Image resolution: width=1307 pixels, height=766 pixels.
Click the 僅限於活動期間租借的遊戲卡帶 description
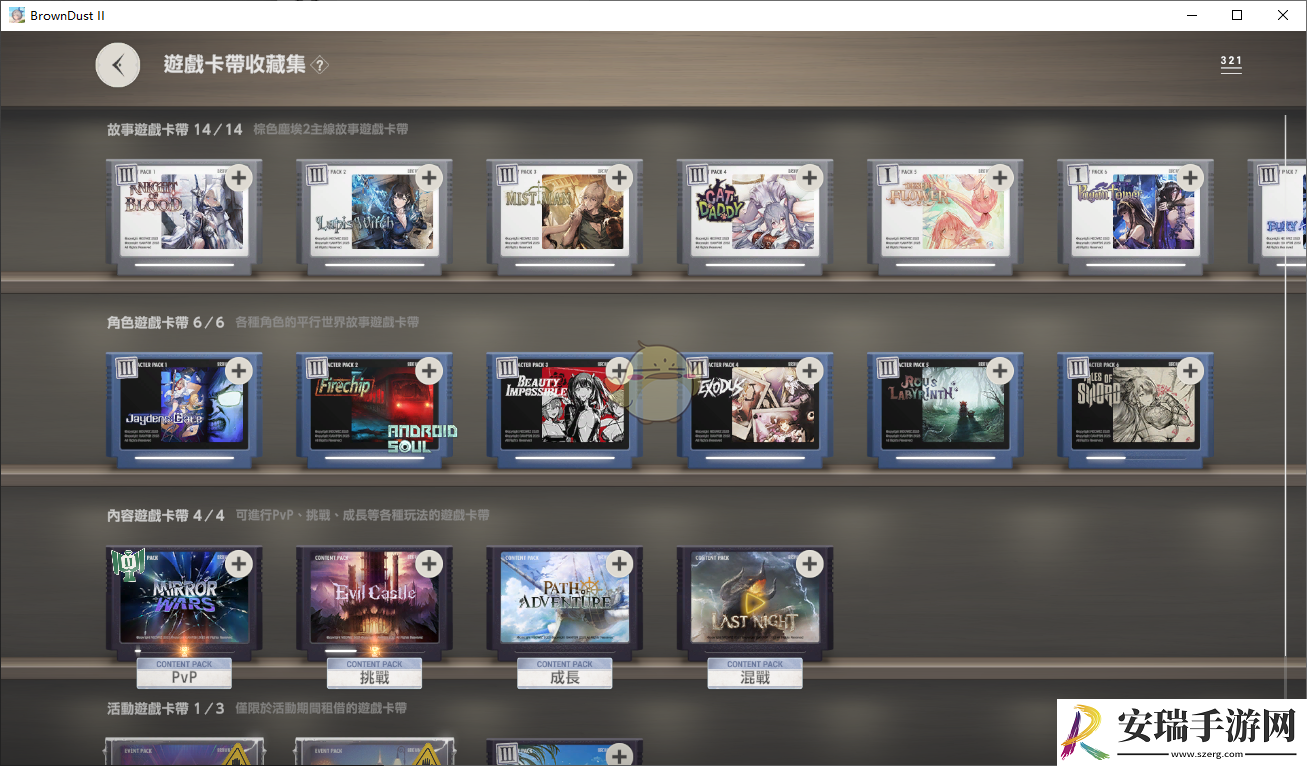(321, 708)
